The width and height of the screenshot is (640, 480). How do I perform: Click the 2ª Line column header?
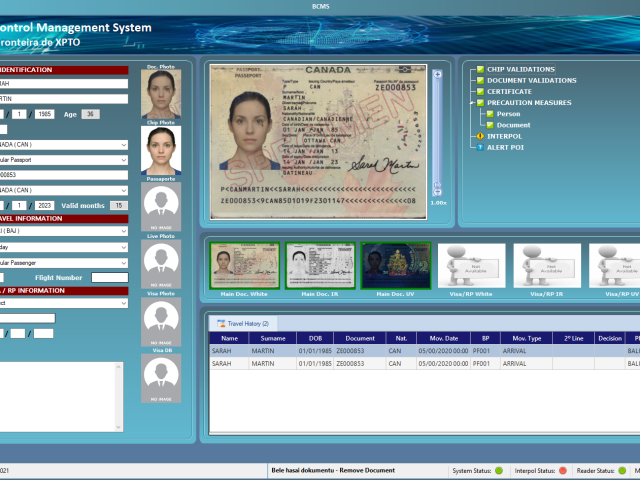[x=573, y=338]
